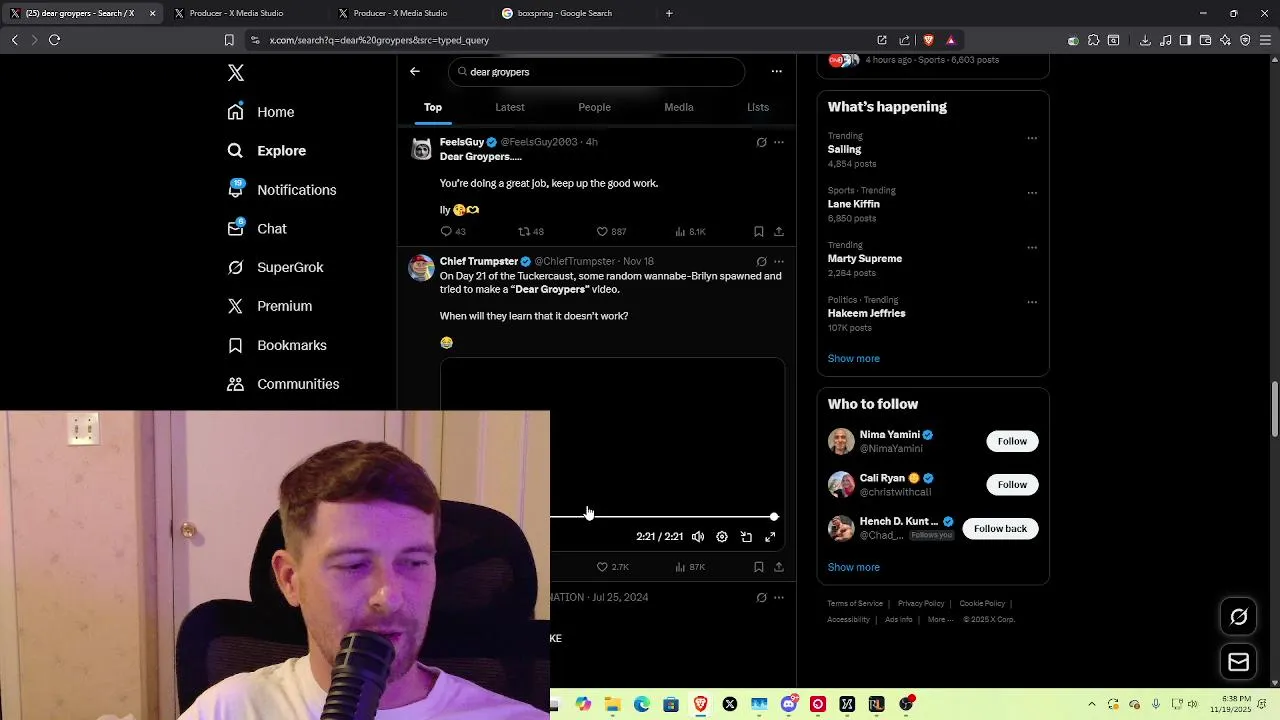The image size is (1280, 720).
Task: Open Notifications in sidebar
Action: coord(282,190)
